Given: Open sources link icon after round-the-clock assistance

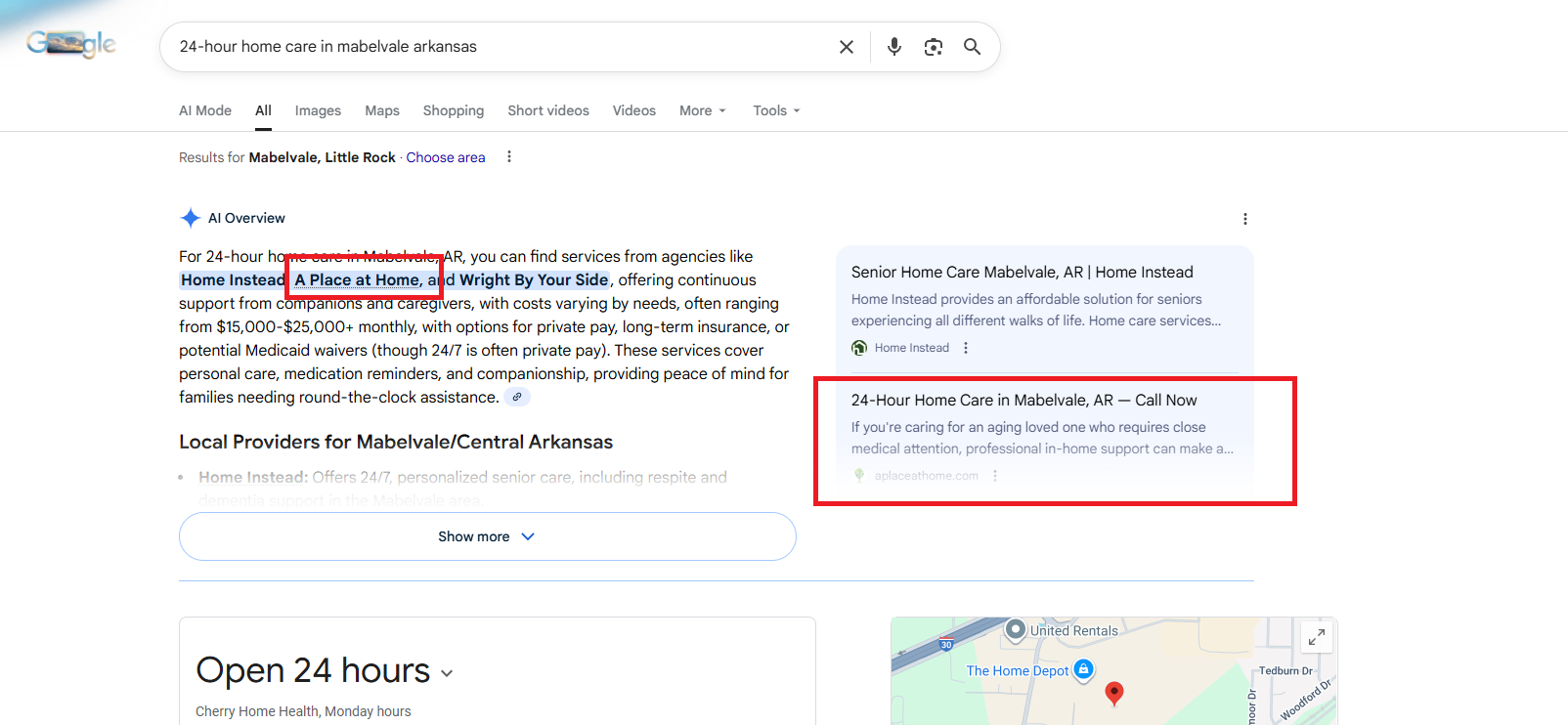Looking at the screenshot, I should click(x=517, y=397).
